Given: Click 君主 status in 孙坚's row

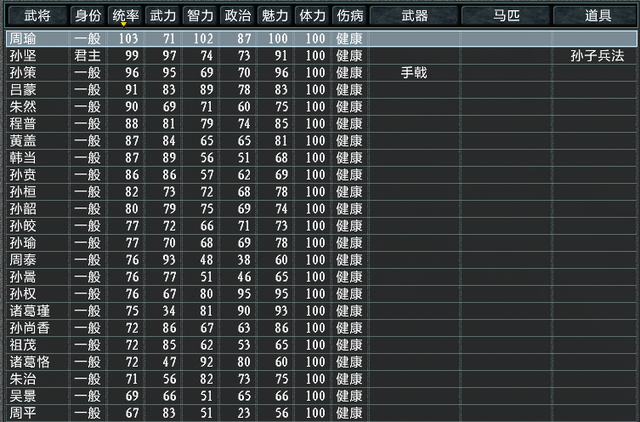Looking at the screenshot, I should coord(87,56).
